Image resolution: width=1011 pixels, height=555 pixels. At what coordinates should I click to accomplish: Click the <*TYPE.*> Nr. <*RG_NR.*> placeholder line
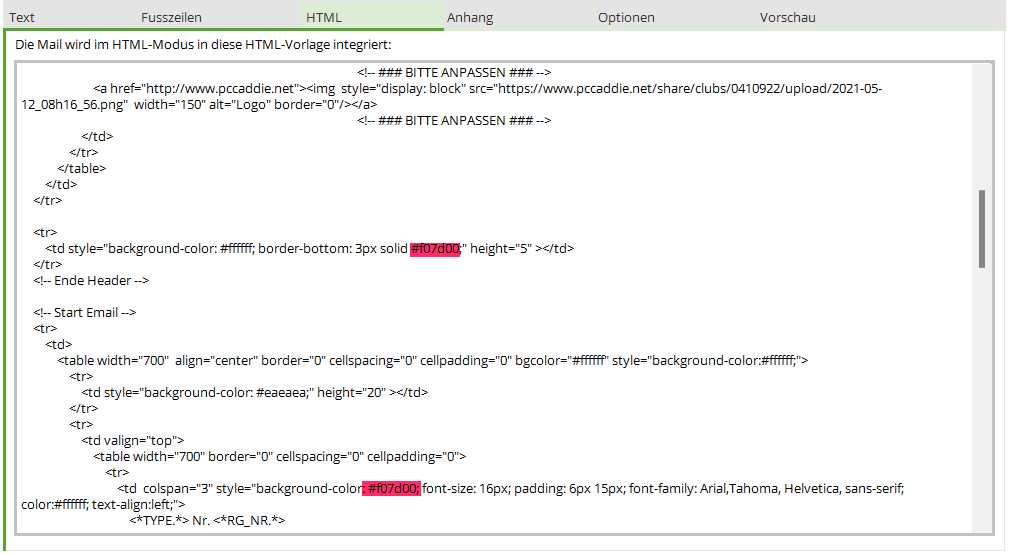207,521
